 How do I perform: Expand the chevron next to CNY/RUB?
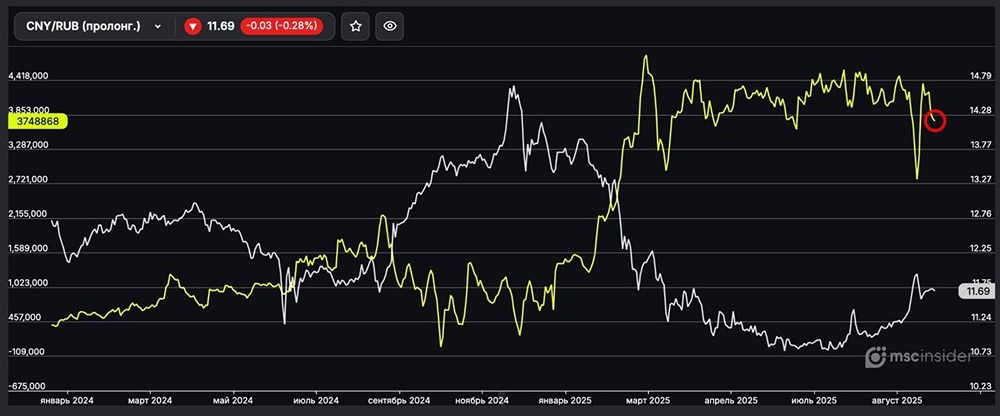pos(157,27)
